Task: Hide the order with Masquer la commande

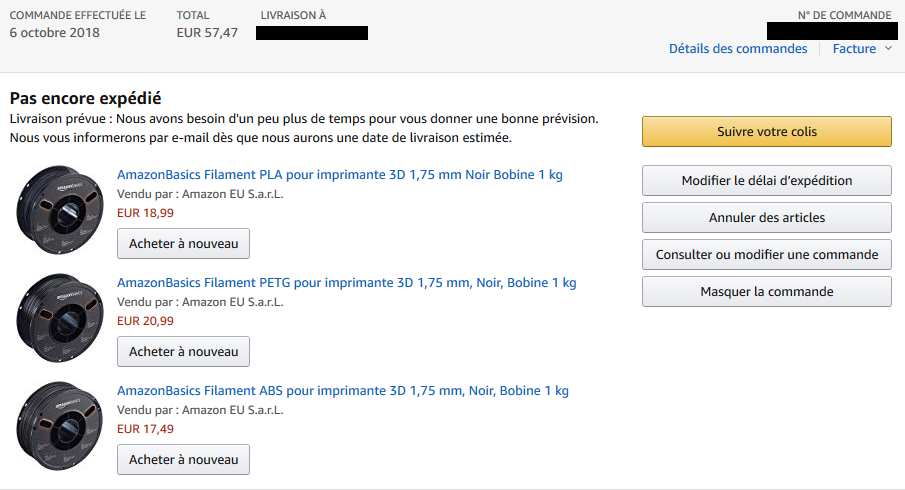Action: pos(766,292)
